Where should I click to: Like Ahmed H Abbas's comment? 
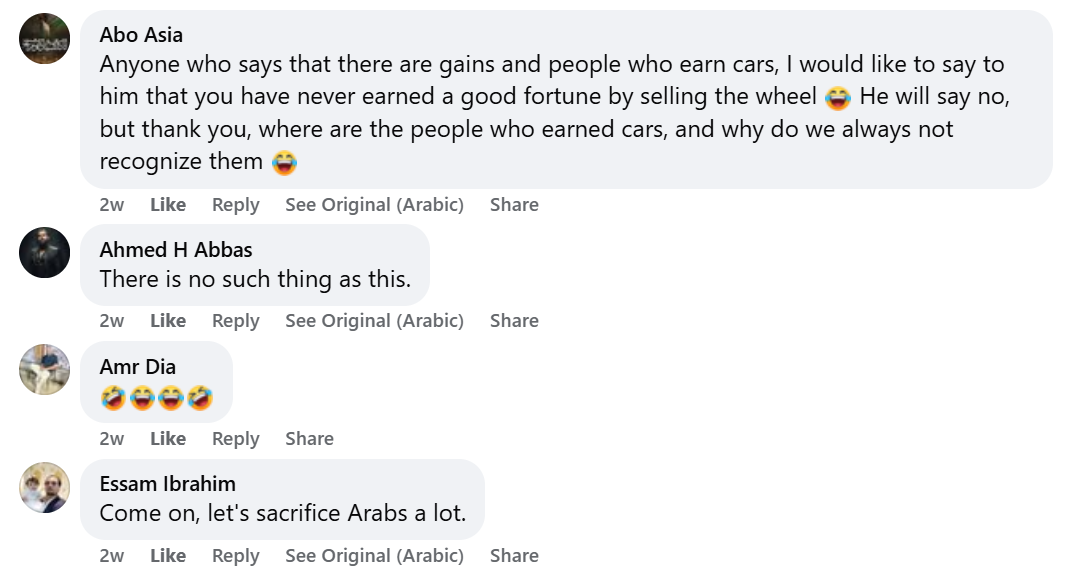tap(168, 321)
